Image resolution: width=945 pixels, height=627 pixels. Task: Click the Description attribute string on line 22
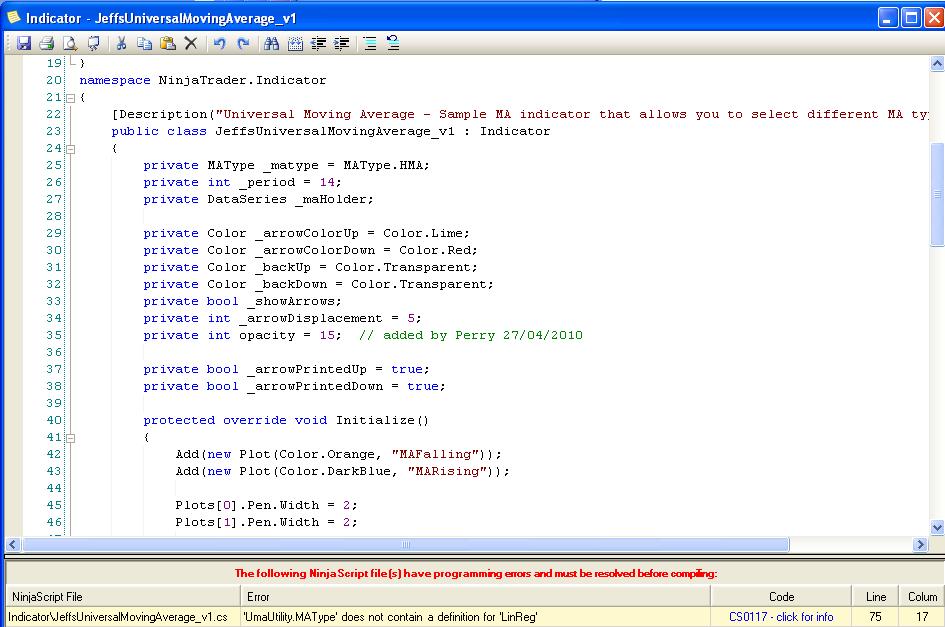pos(572,114)
